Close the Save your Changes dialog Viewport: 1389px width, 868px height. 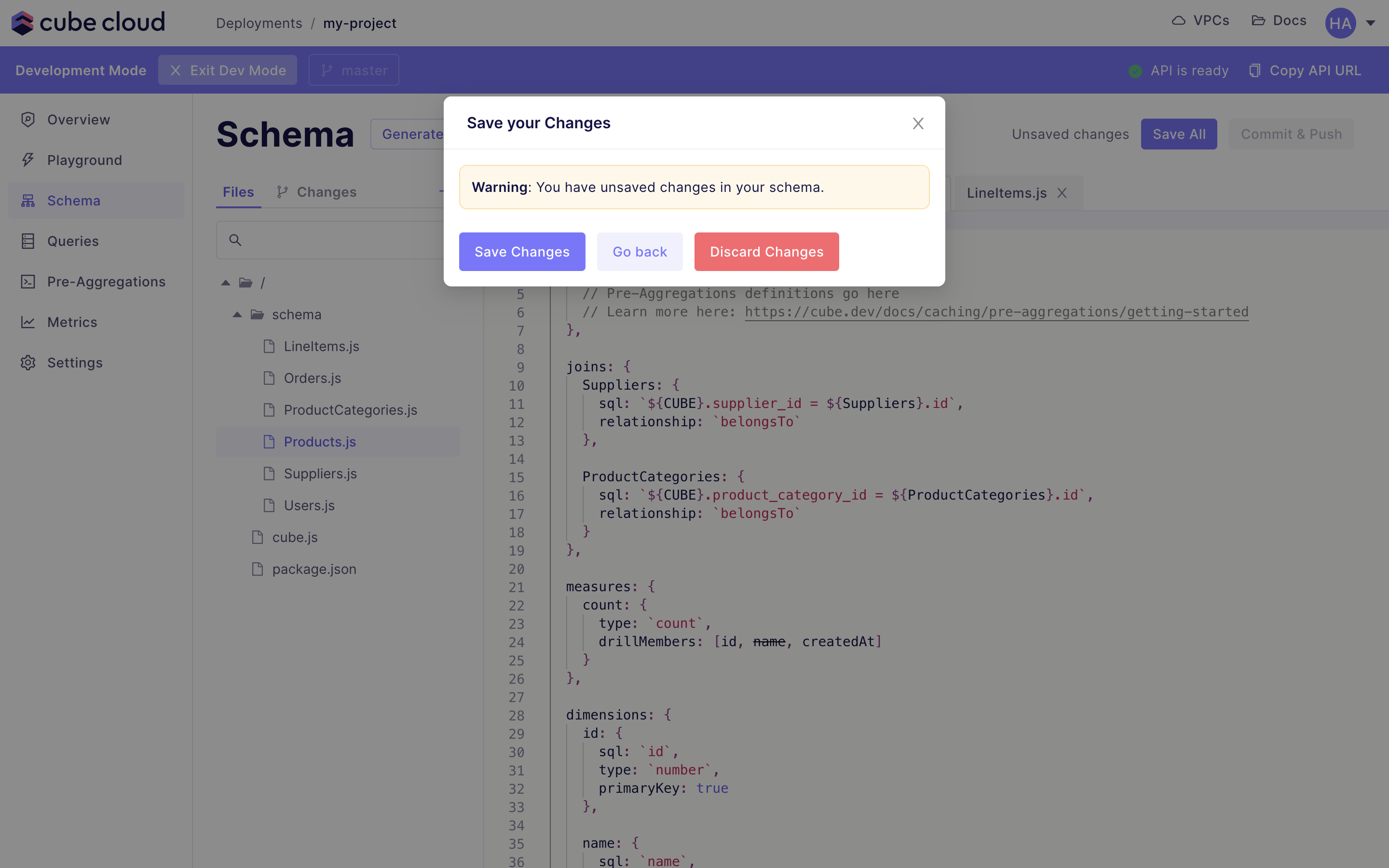click(917, 123)
